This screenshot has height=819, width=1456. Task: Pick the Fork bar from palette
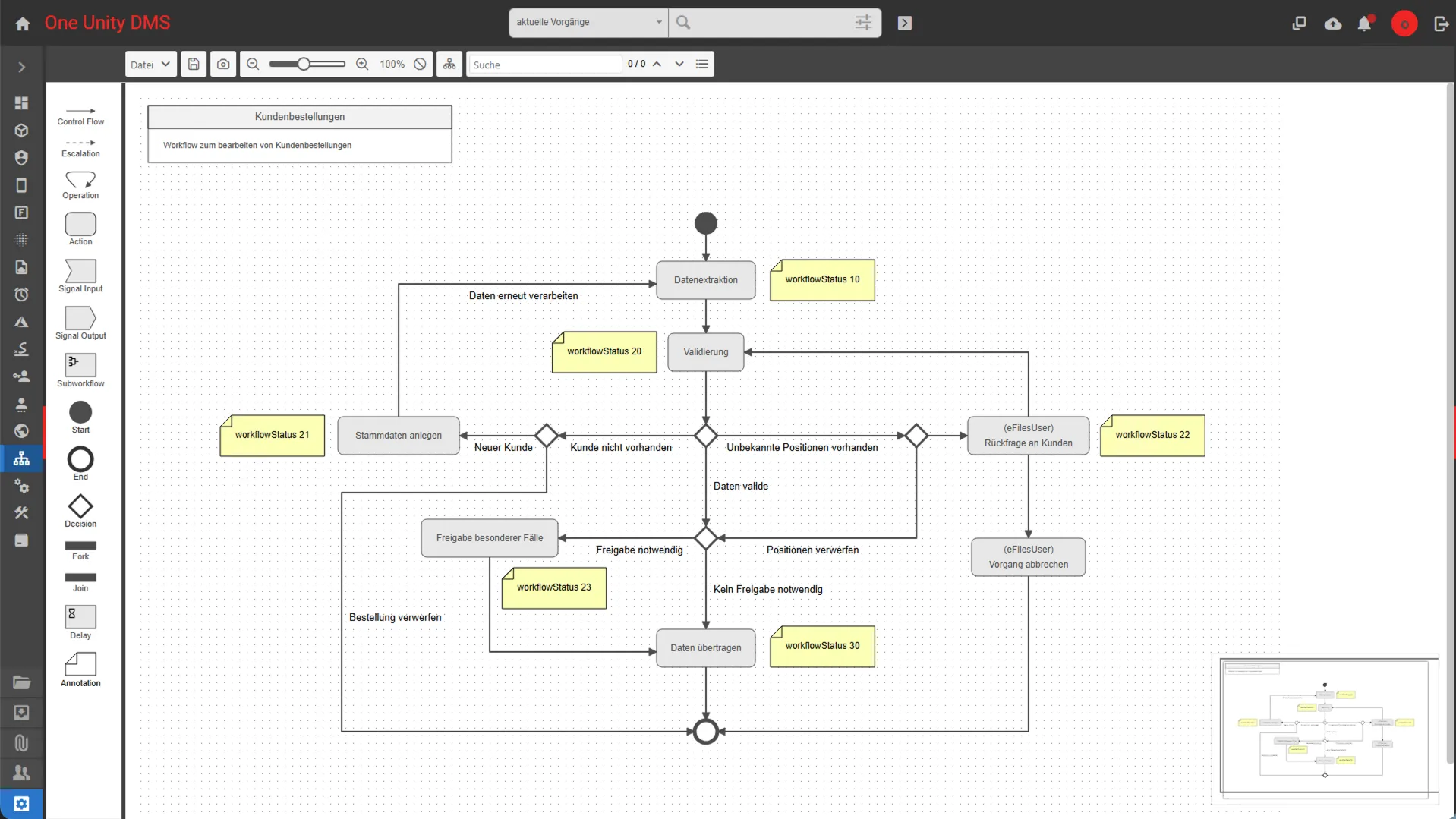80,551
